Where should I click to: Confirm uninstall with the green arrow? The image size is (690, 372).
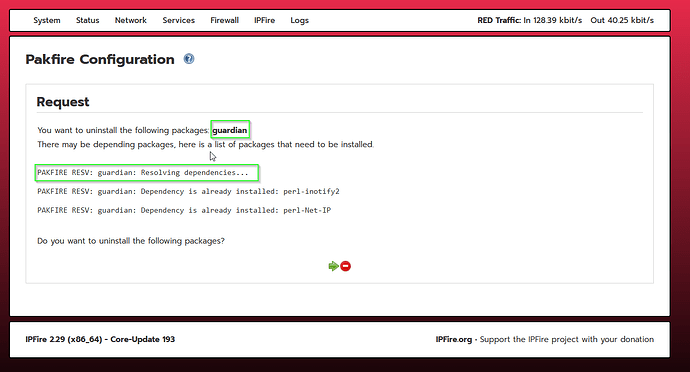point(334,266)
